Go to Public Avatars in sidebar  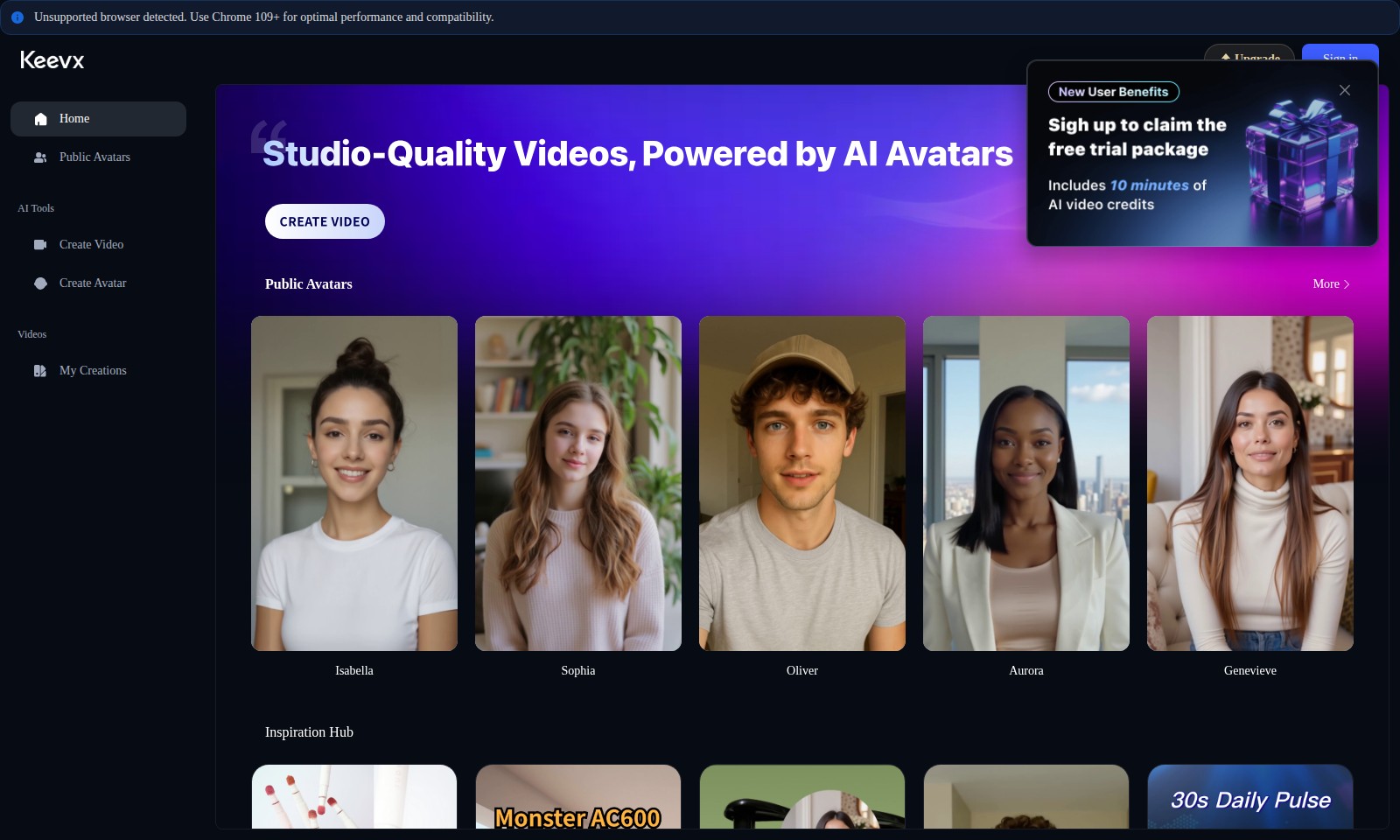pos(98,157)
